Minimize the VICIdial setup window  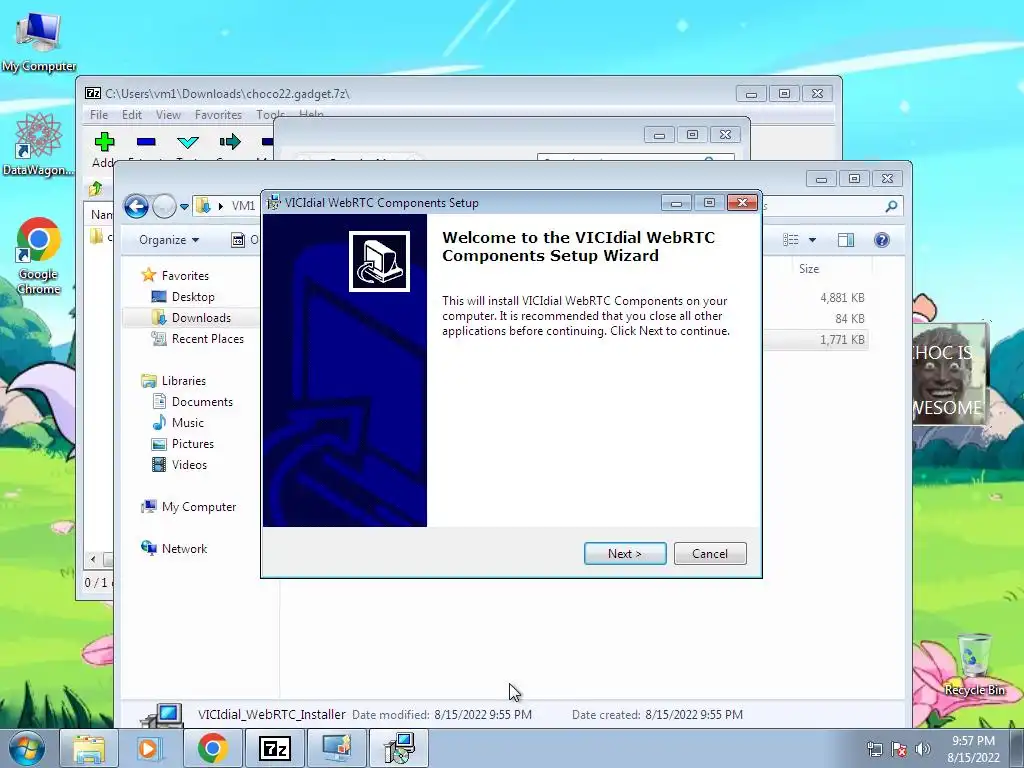coord(676,203)
